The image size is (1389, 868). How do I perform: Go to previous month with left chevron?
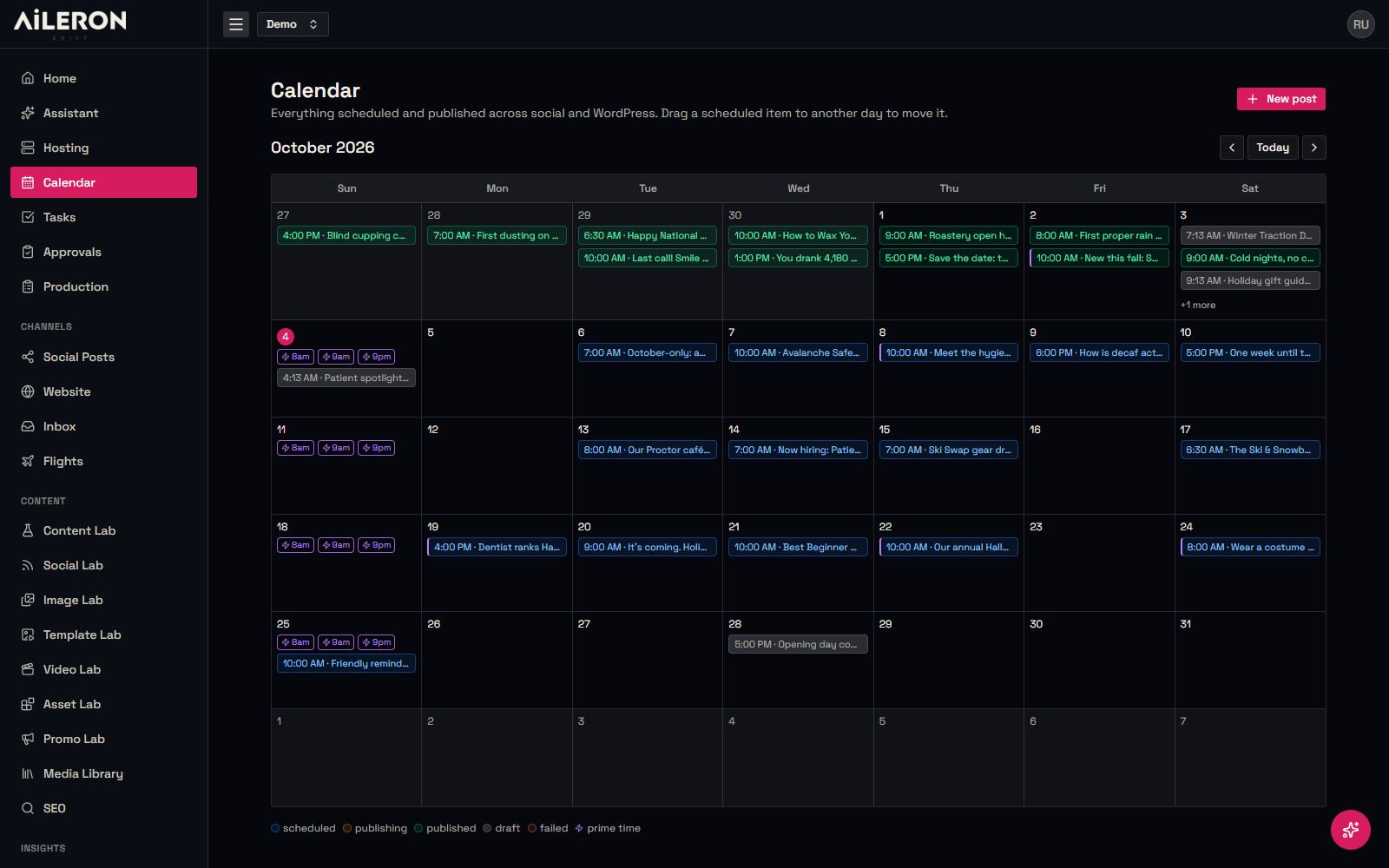[1231, 148]
